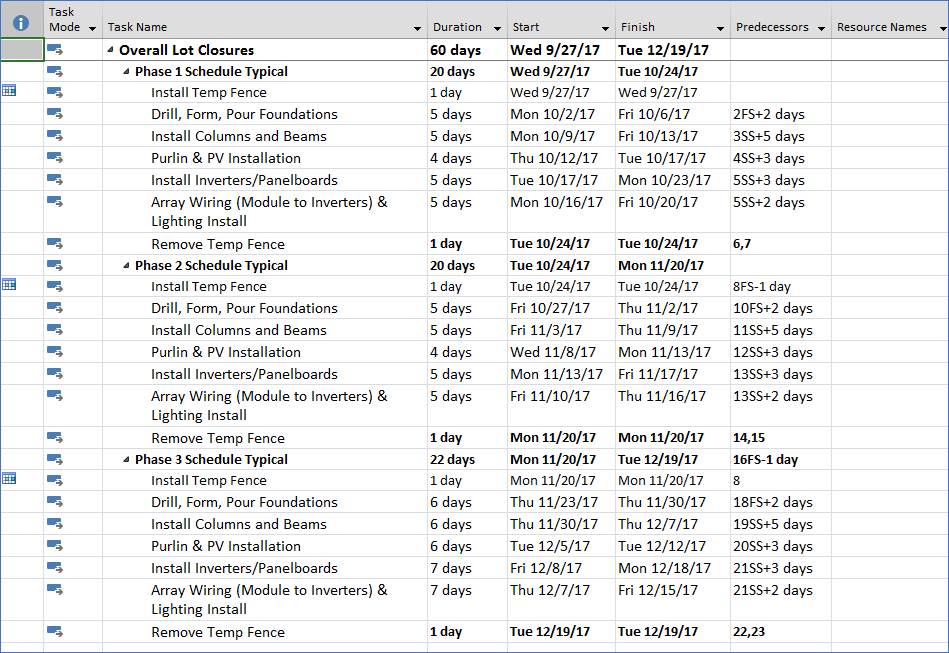Collapse the Overall Lot Closures summary task
The height and width of the screenshot is (653, 949).
[110, 50]
